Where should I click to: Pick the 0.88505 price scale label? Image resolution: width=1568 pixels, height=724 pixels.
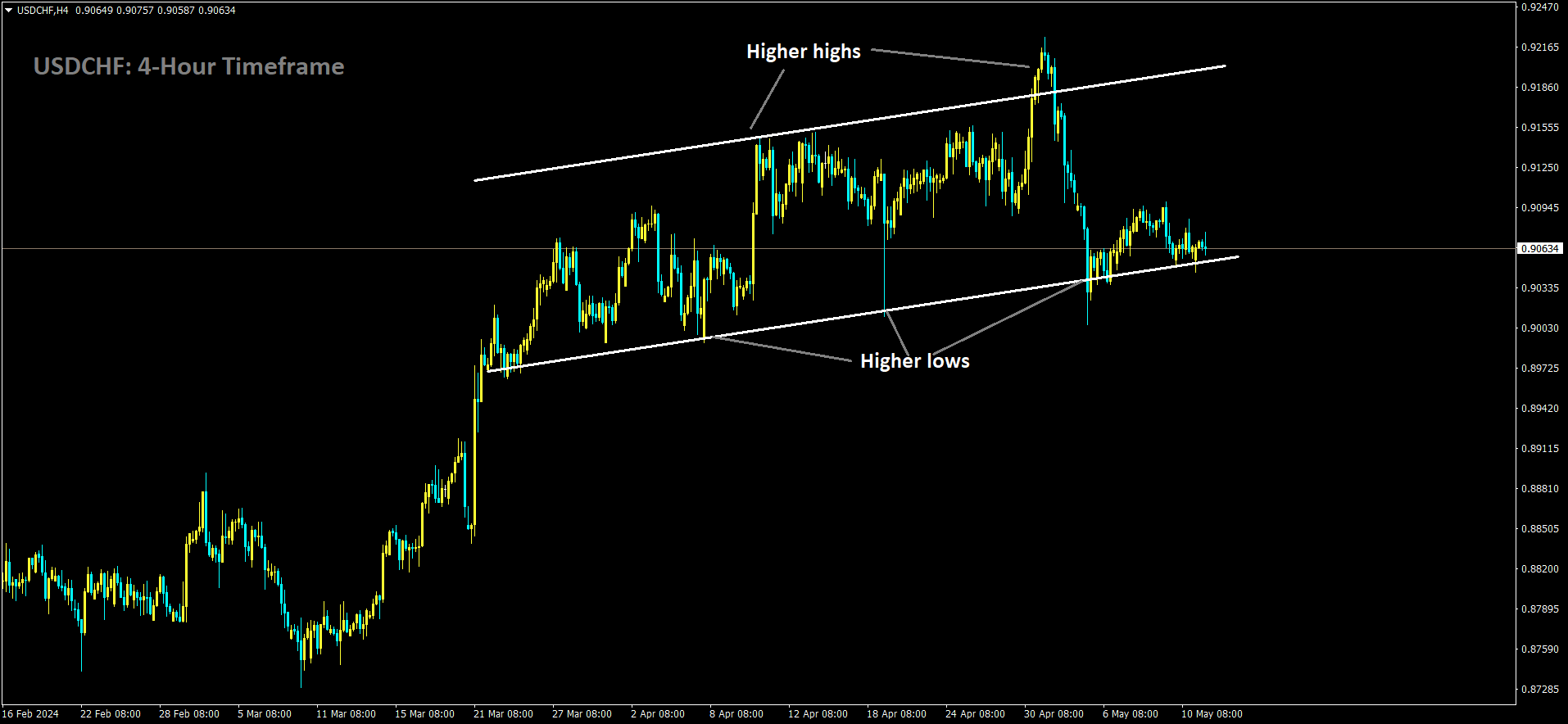coord(1539,529)
